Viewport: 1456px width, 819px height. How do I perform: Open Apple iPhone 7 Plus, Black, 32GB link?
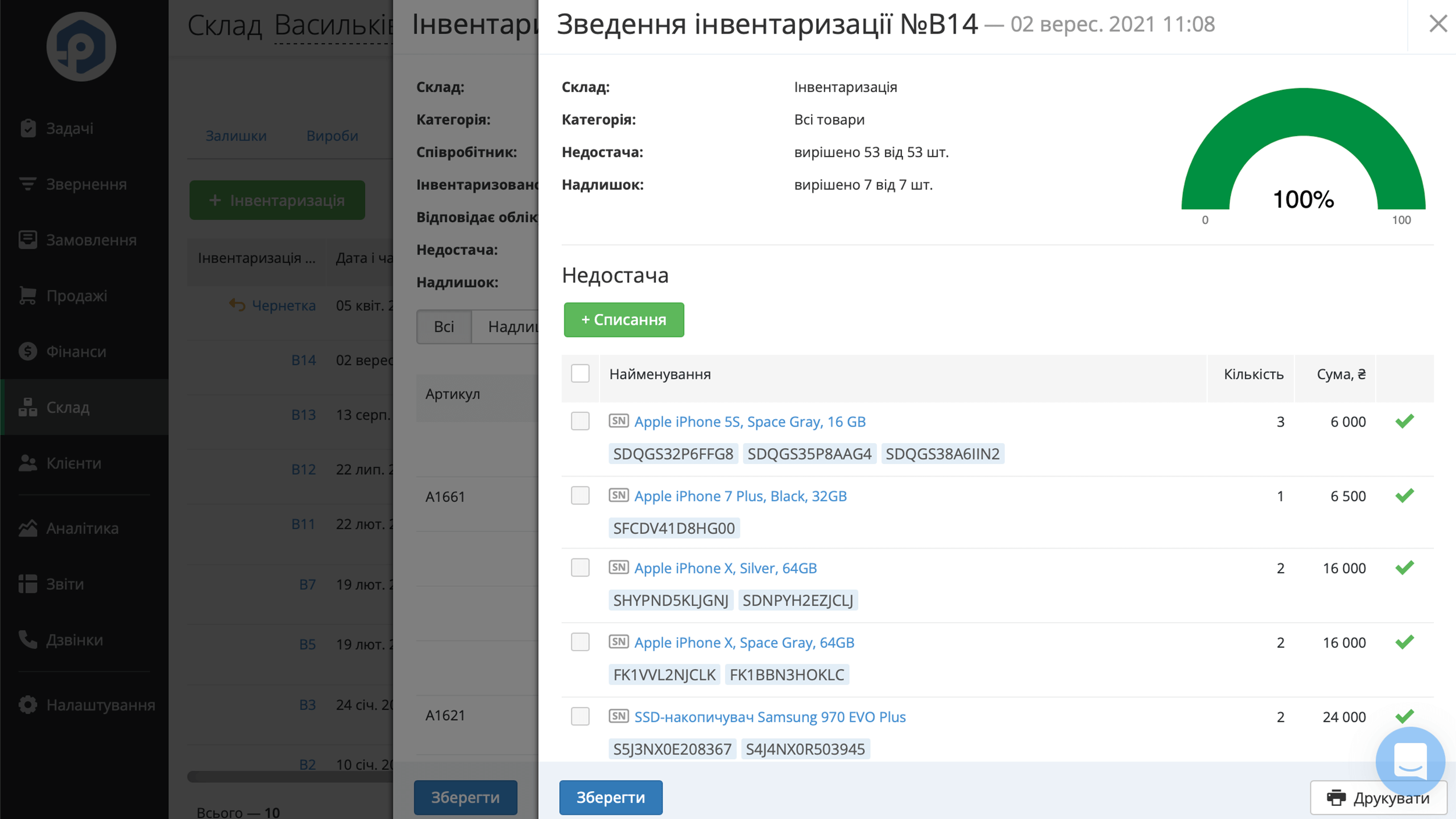[x=741, y=496]
